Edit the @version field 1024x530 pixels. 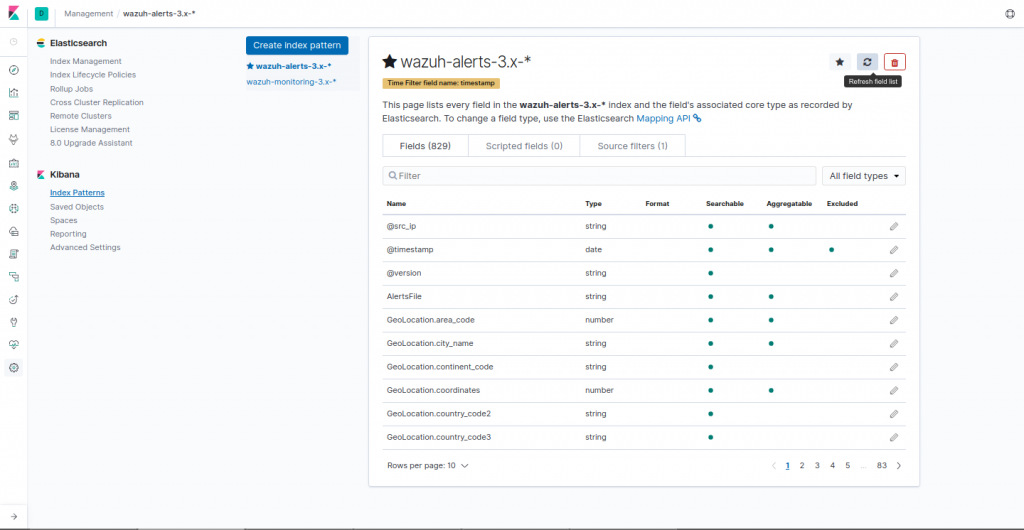point(894,273)
